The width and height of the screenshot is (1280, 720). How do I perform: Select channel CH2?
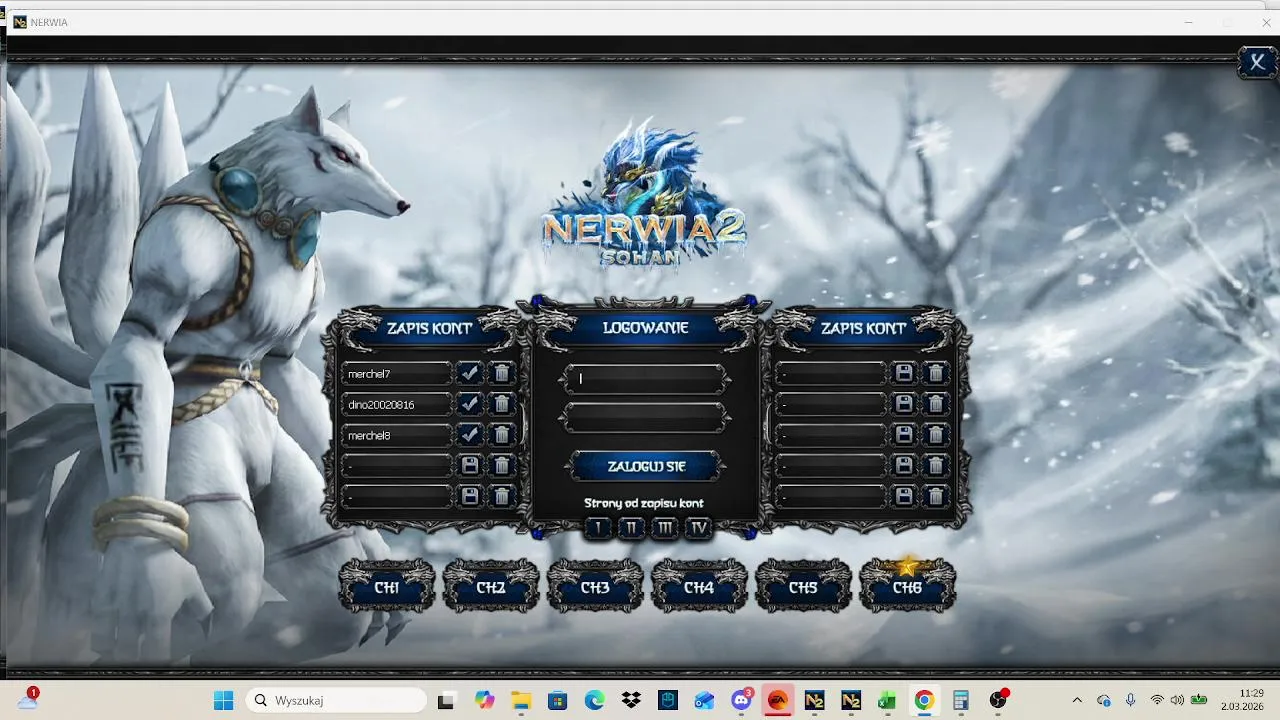(491, 587)
